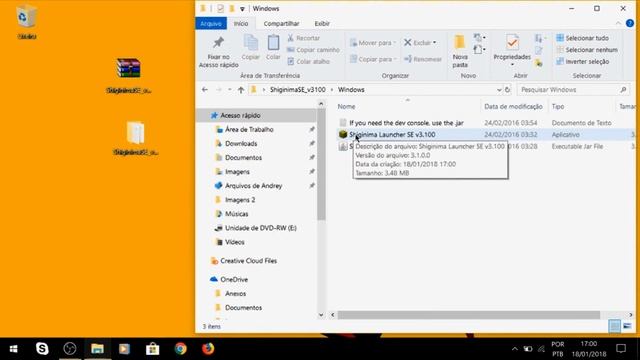Launch Chrome from the taskbar
This screenshot has width=640, height=360.
pos(180,349)
